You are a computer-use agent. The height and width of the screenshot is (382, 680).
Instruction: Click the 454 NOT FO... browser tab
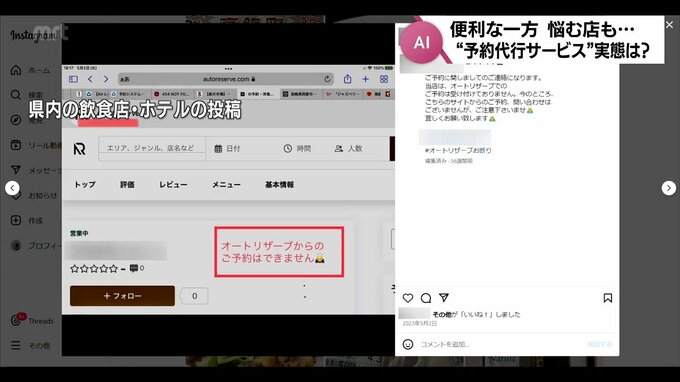pyautogui.click(x=172, y=94)
